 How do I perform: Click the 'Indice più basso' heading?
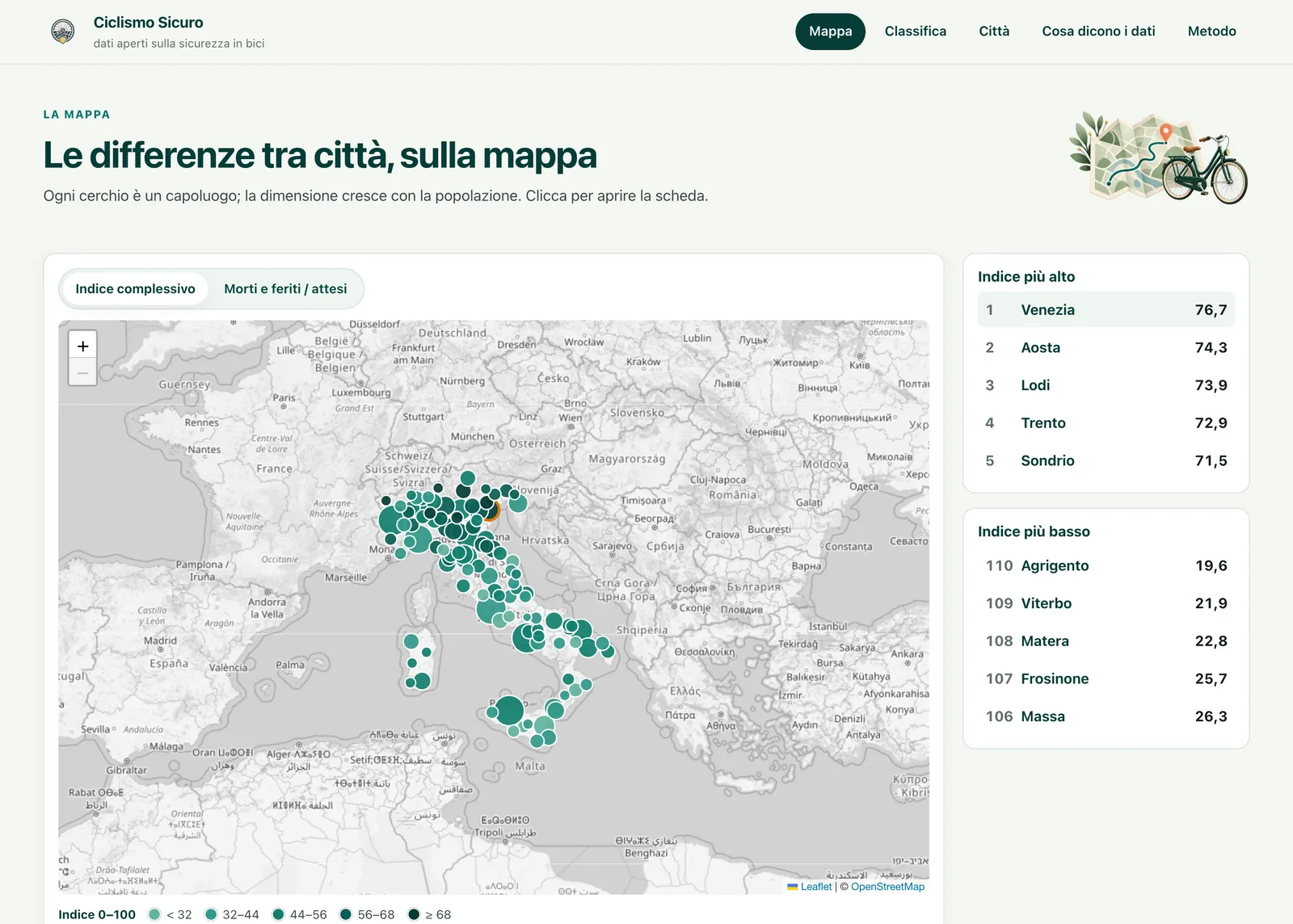coord(1034,531)
